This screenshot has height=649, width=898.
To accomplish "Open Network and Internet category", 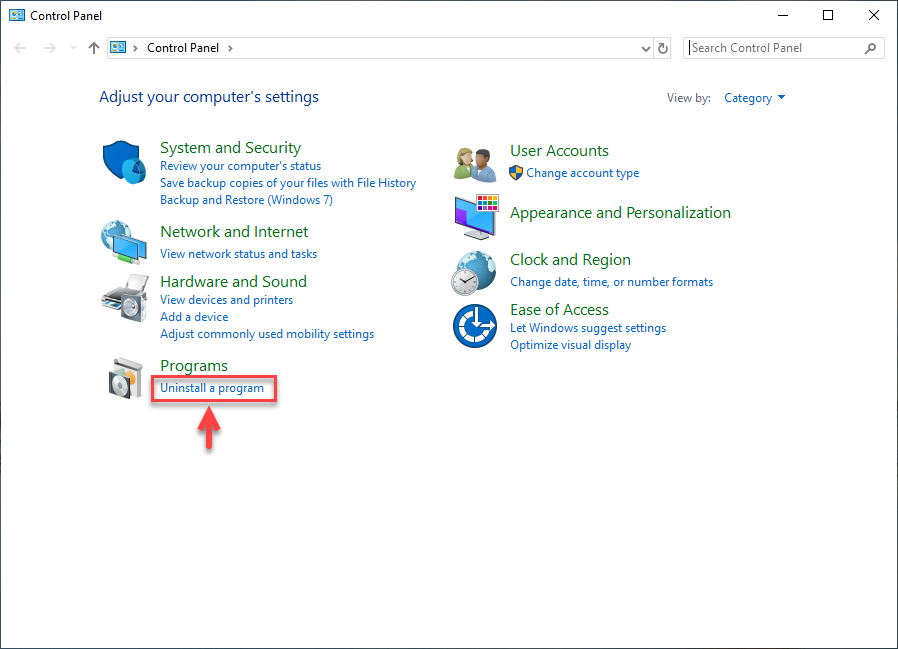I will tap(234, 232).
